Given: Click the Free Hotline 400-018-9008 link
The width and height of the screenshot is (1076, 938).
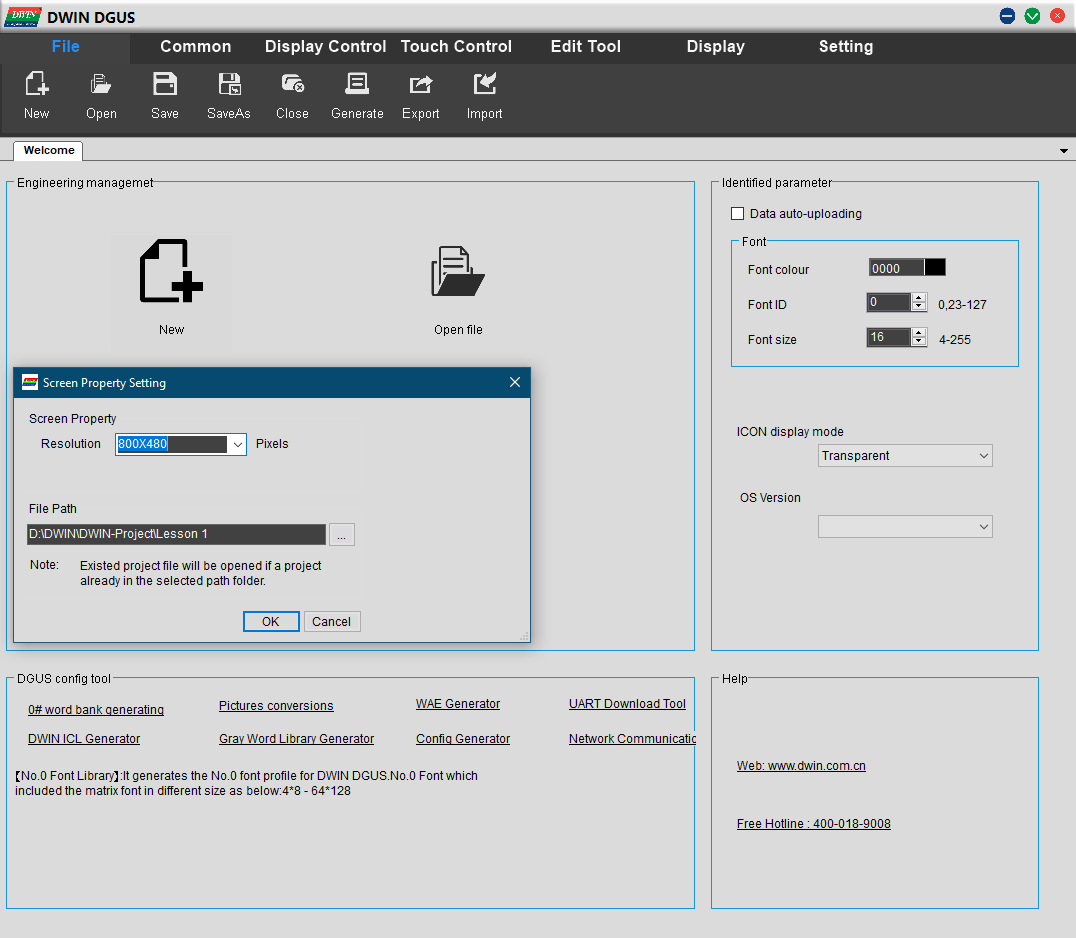Looking at the screenshot, I should [813, 823].
